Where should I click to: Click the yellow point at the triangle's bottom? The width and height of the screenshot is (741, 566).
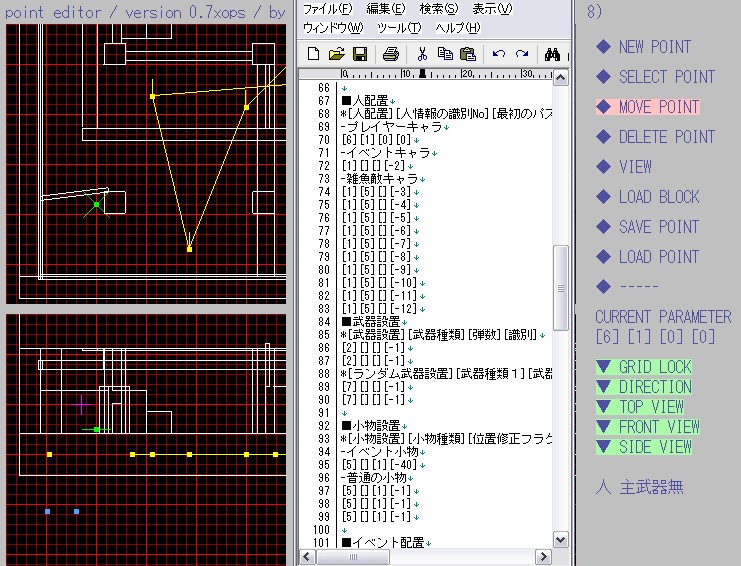[189, 248]
